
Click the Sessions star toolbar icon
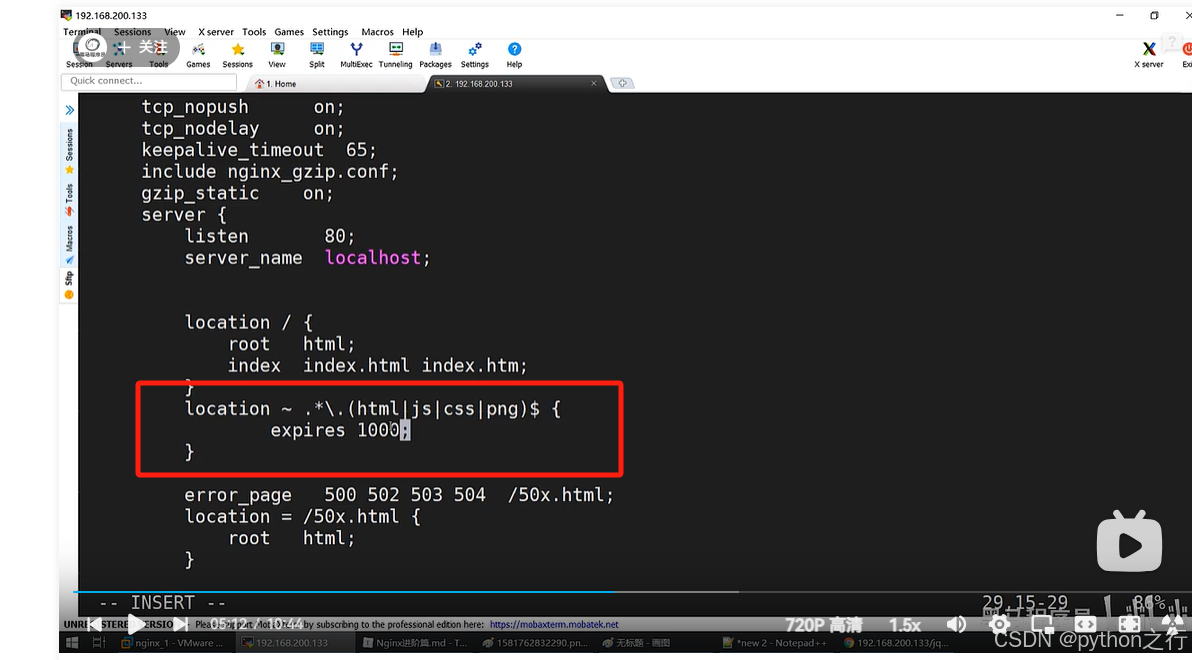click(x=237, y=55)
